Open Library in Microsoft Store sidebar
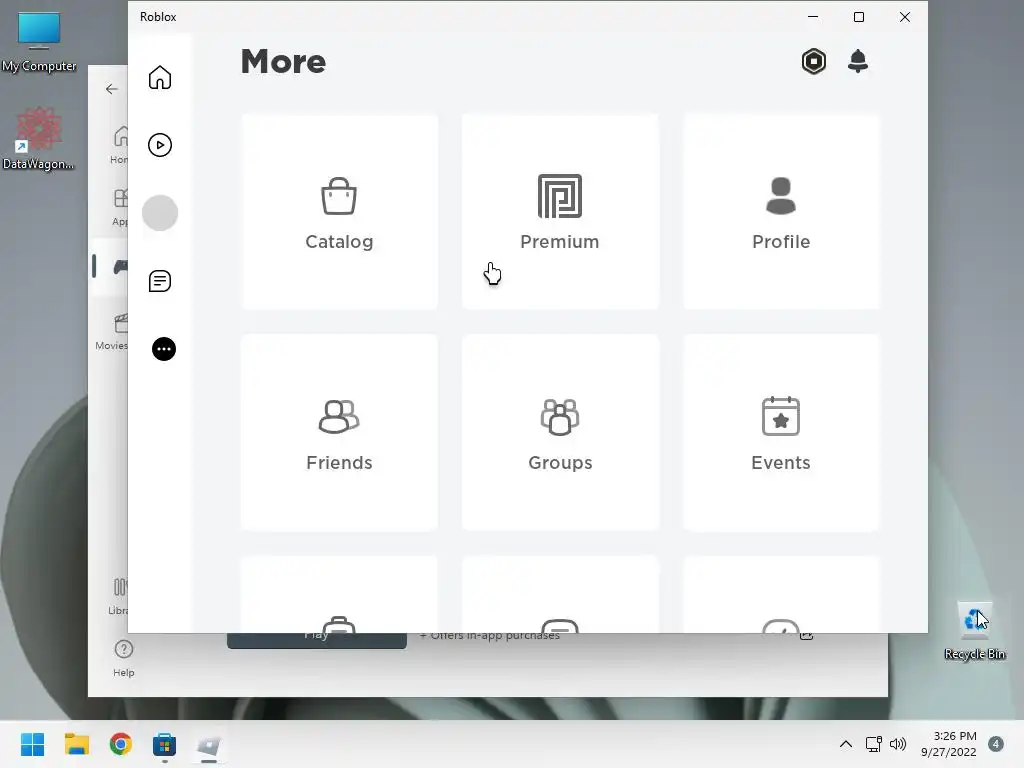1024x768 pixels. (x=118, y=596)
